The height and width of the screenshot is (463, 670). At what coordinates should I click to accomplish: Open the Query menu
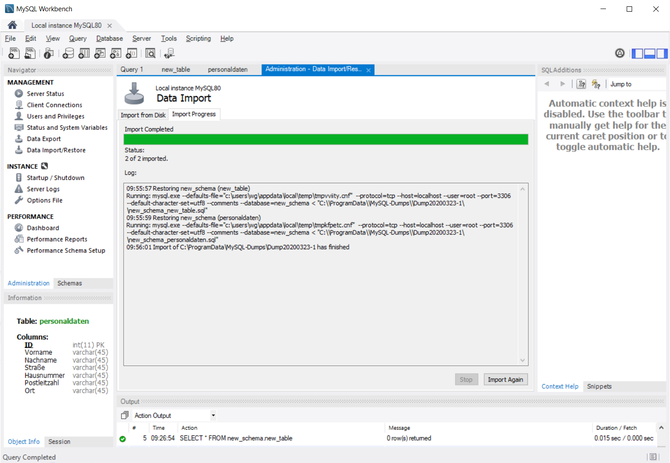pos(78,38)
